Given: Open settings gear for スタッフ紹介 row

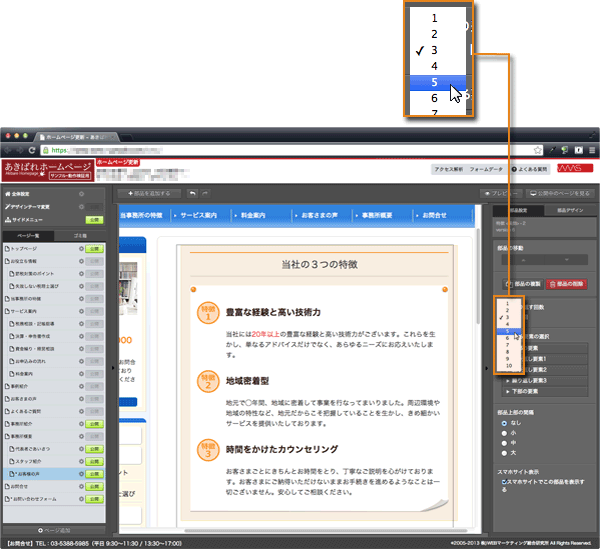Looking at the screenshot, I should (81, 461).
